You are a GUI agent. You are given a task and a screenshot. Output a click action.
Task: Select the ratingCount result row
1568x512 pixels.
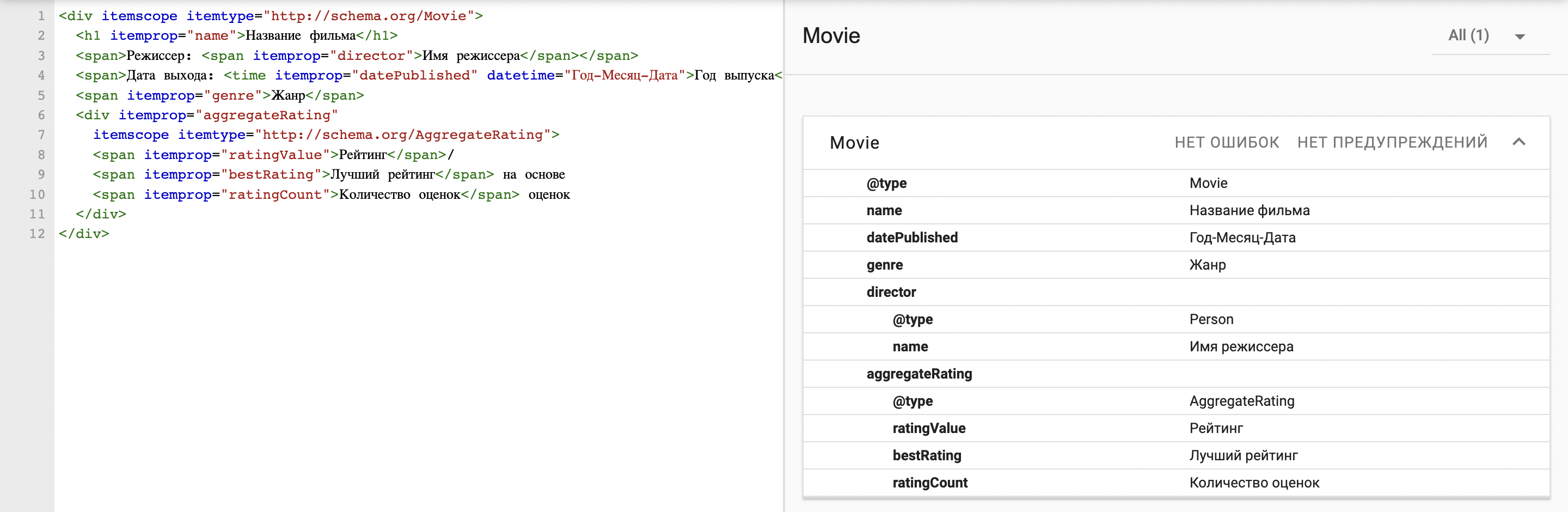point(929,483)
